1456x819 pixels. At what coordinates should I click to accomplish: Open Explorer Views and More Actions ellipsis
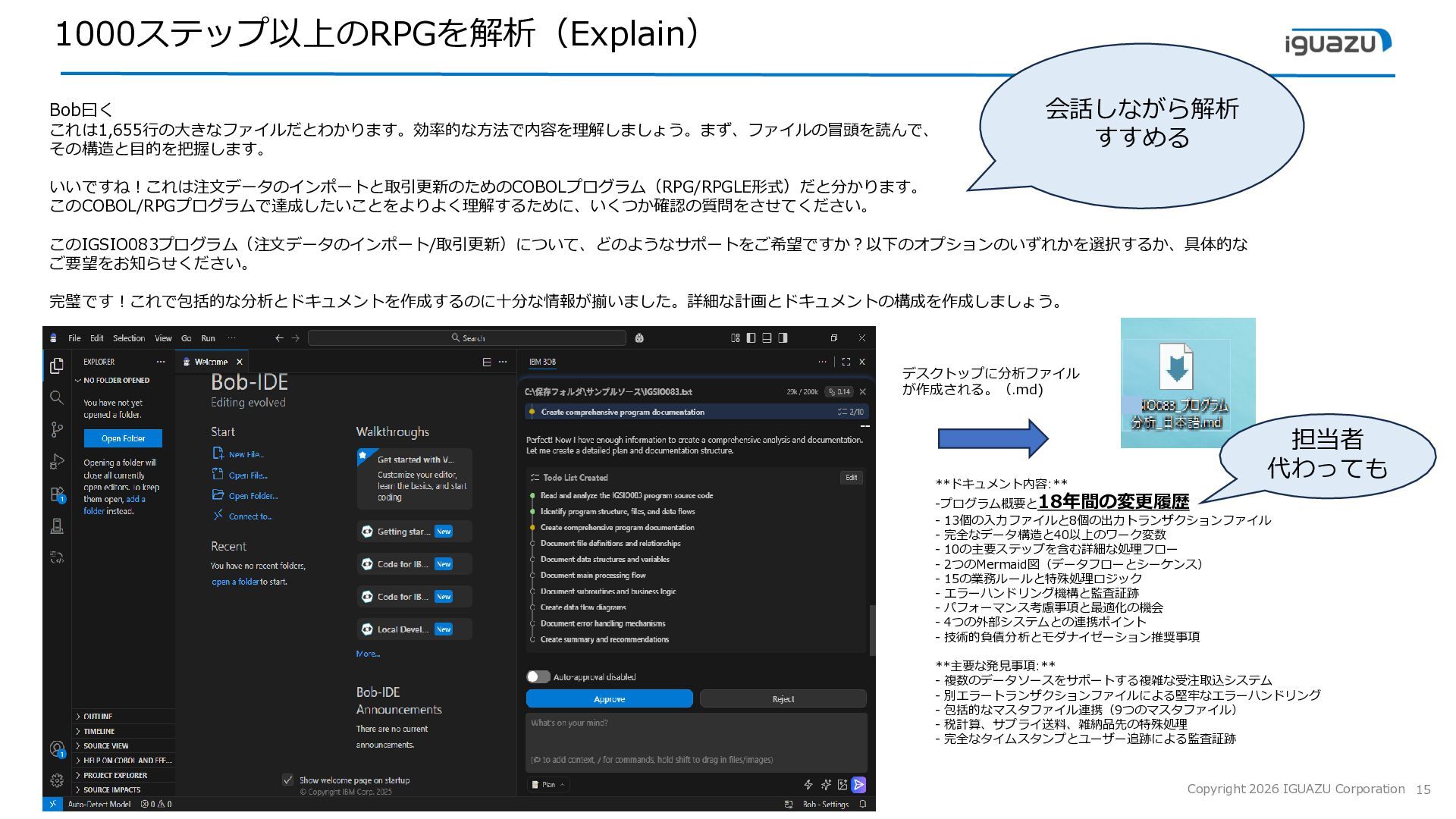pyautogui.click(x=161, y=362)
